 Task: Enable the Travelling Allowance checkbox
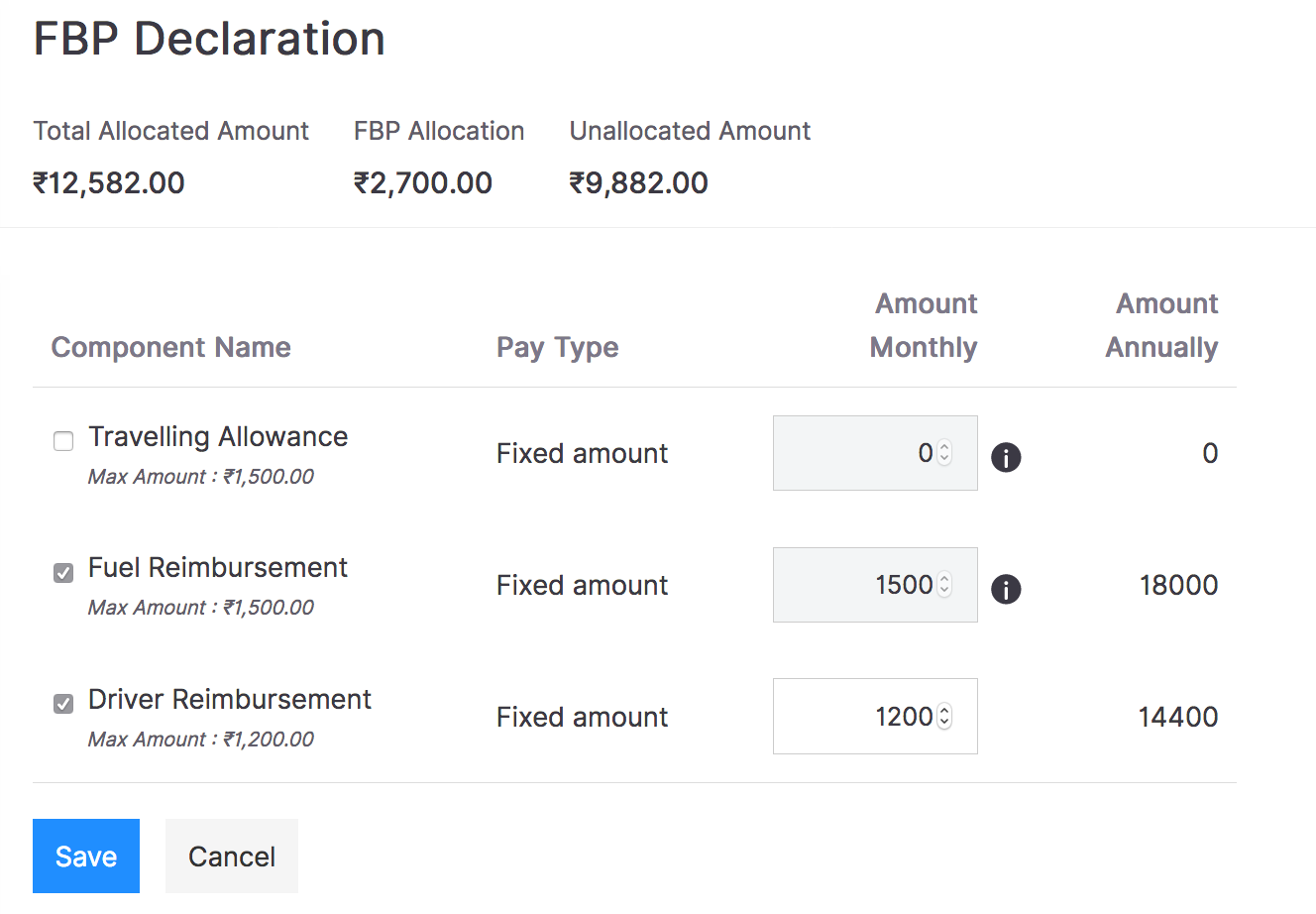tap(63, 441)
